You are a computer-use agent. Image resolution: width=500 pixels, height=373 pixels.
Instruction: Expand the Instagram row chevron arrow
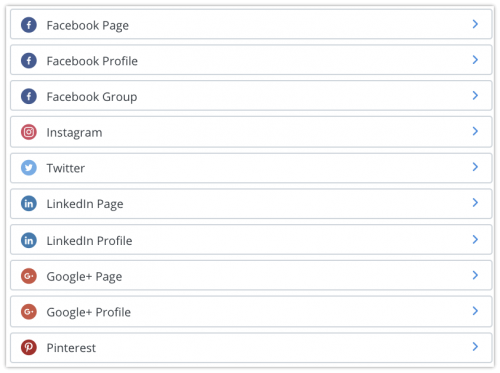click(475, 131)
